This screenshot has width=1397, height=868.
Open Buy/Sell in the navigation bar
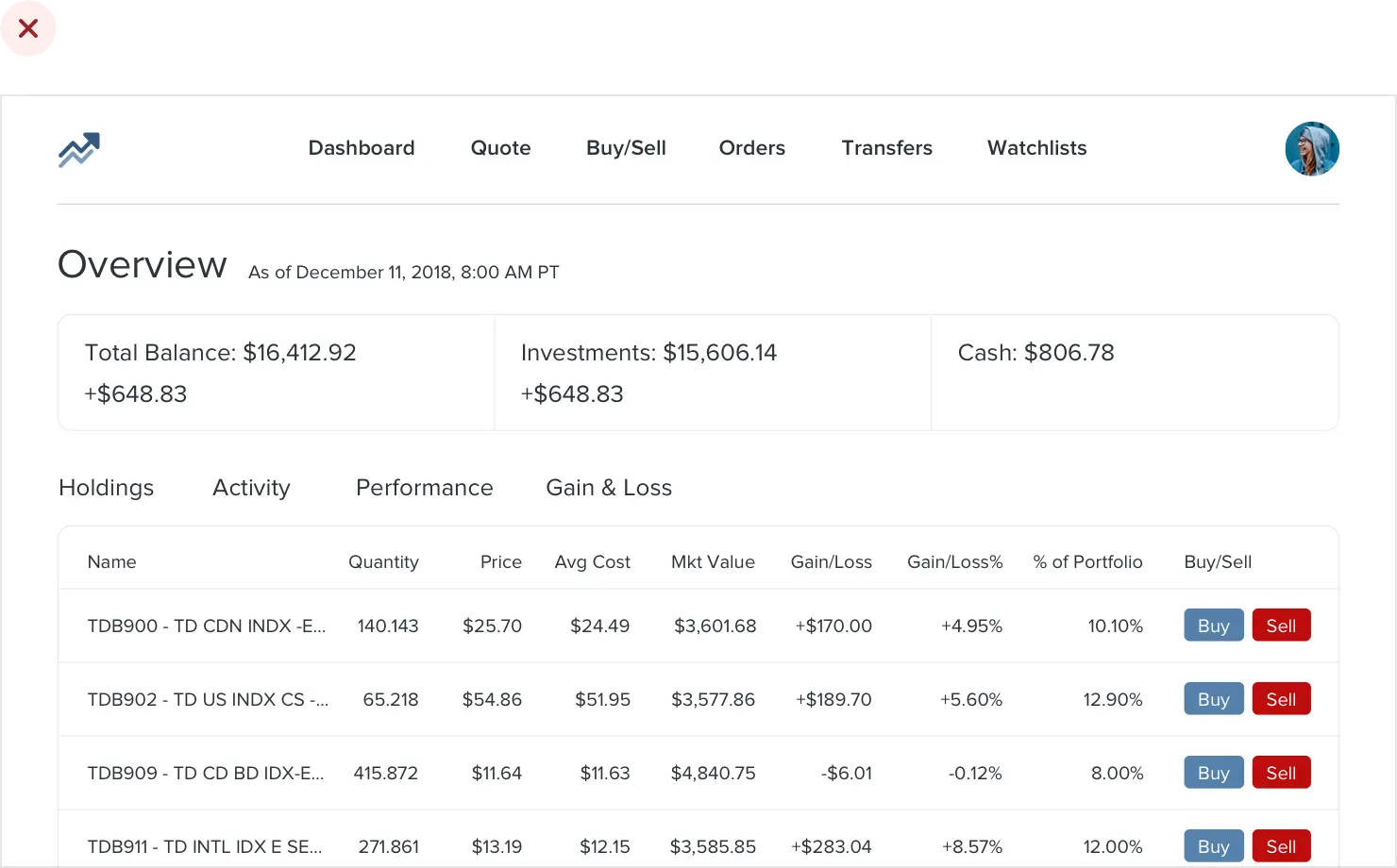point(626,148)
